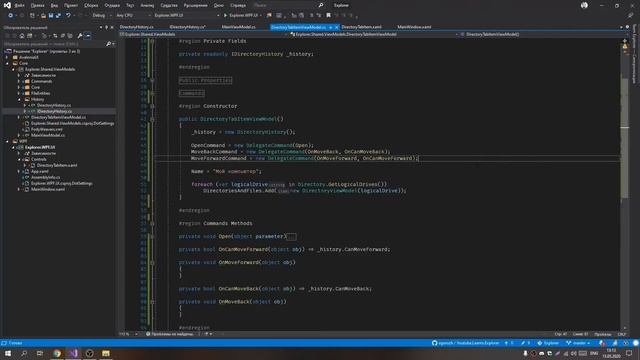Click the Visual Studio logo icon
Image resolution: width=640 pixels, height=360 pixels.
[7, 5]
